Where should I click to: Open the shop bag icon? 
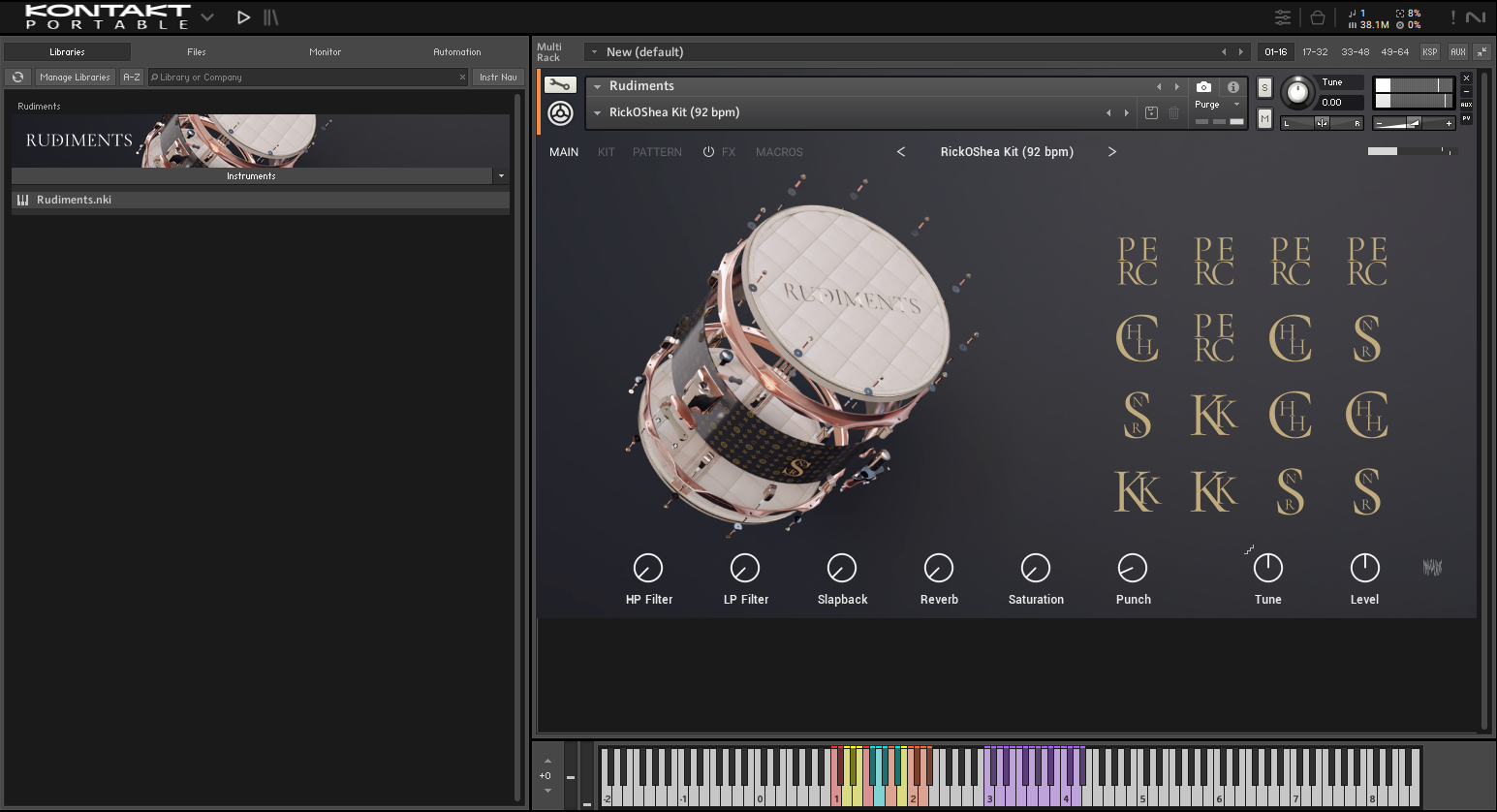point(1317,17)
